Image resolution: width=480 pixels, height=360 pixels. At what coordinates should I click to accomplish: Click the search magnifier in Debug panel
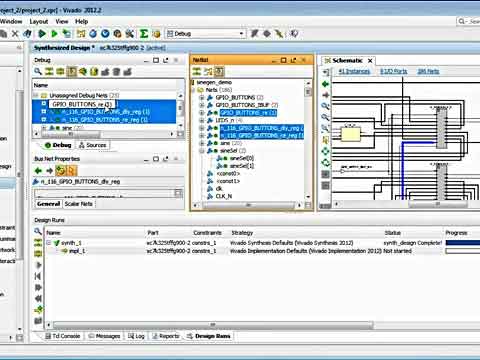click(x=38, y=71)
